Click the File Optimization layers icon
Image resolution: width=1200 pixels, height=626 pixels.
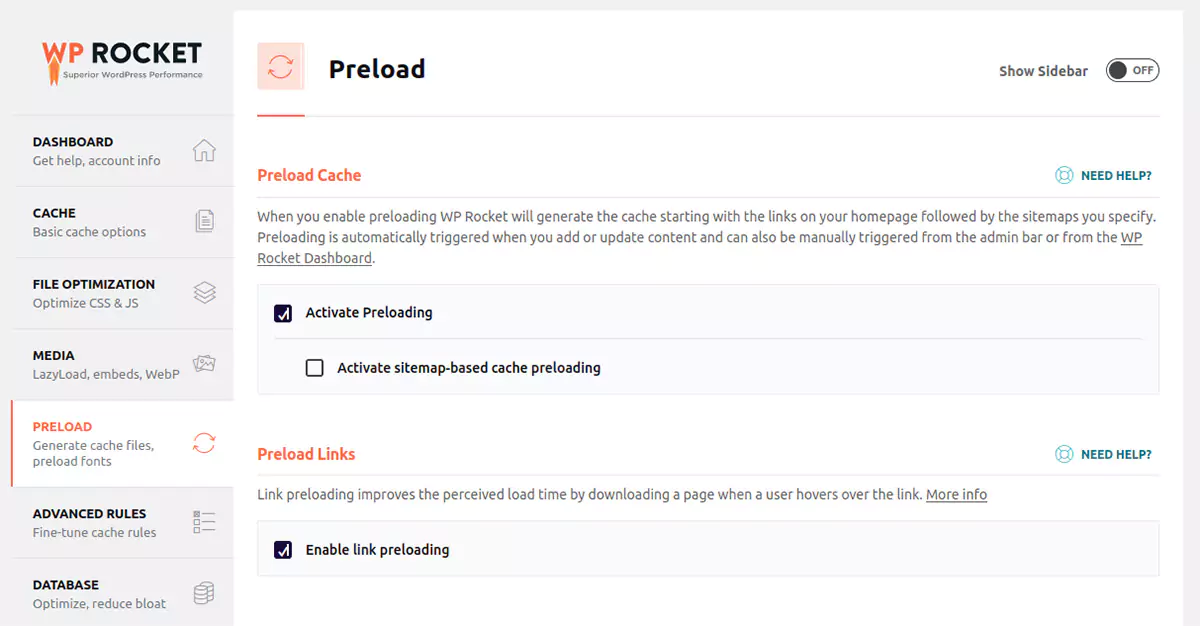coord(204,292)
